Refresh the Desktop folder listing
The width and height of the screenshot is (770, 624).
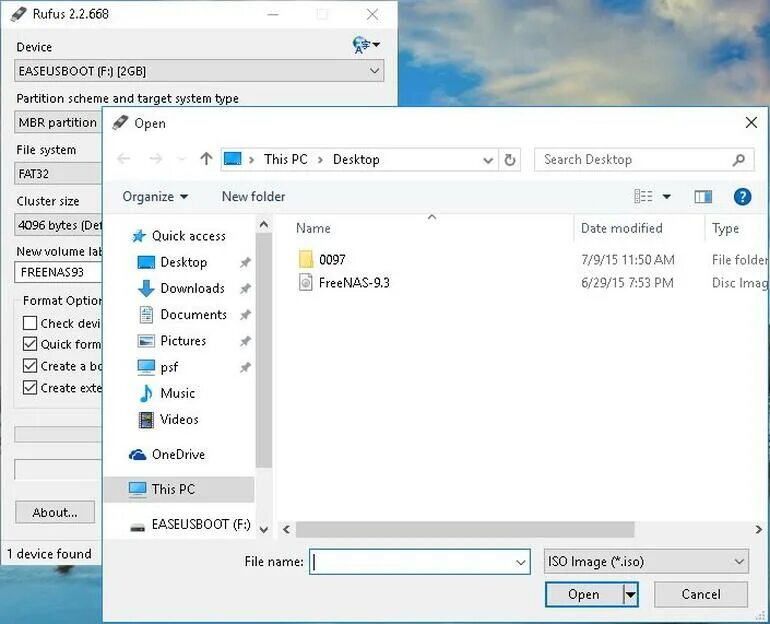[x=510, y=160]
